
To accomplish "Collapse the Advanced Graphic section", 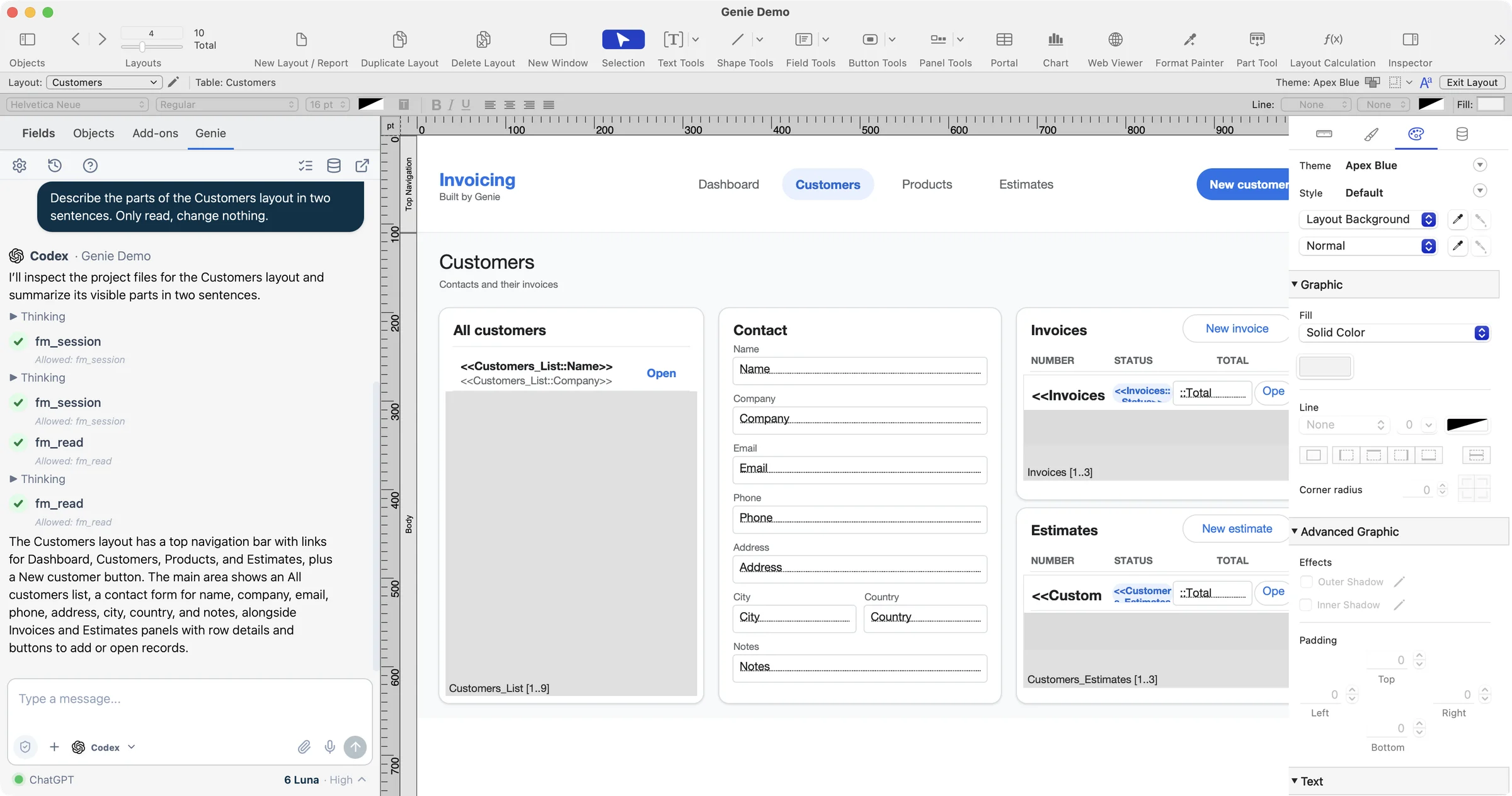I will click(1295, 532).
